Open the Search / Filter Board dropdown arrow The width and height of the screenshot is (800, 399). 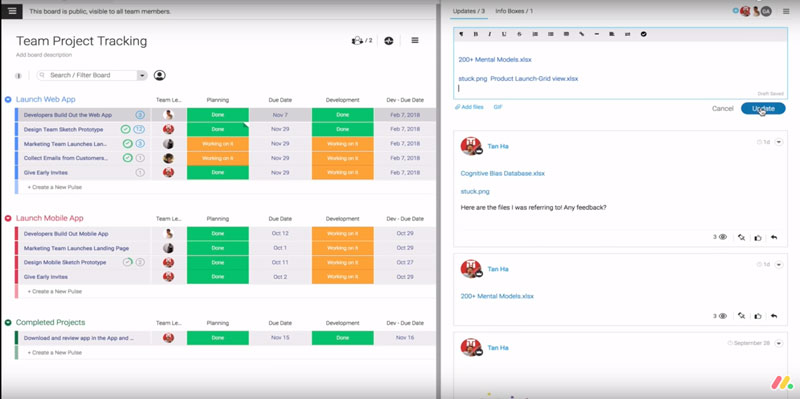coord(142,76)
